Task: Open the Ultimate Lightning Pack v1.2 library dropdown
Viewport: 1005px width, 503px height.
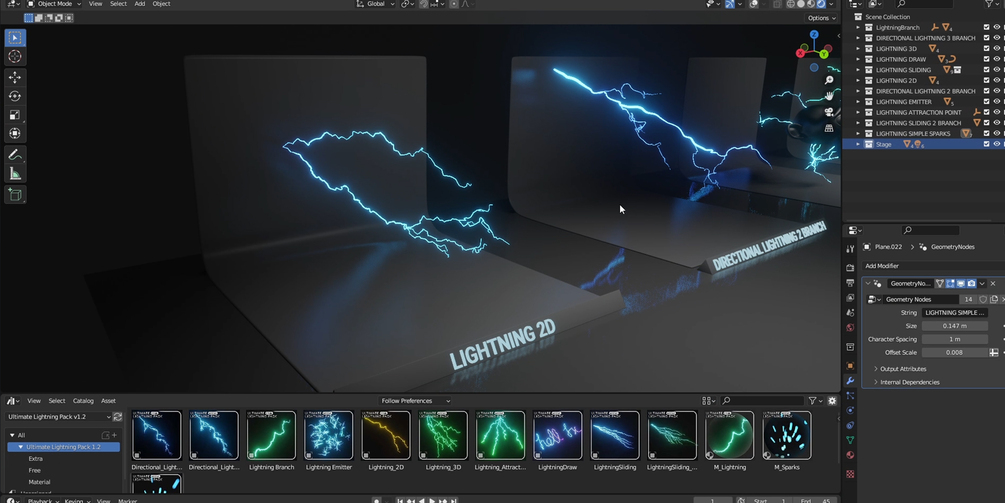Action: point(58,416)
